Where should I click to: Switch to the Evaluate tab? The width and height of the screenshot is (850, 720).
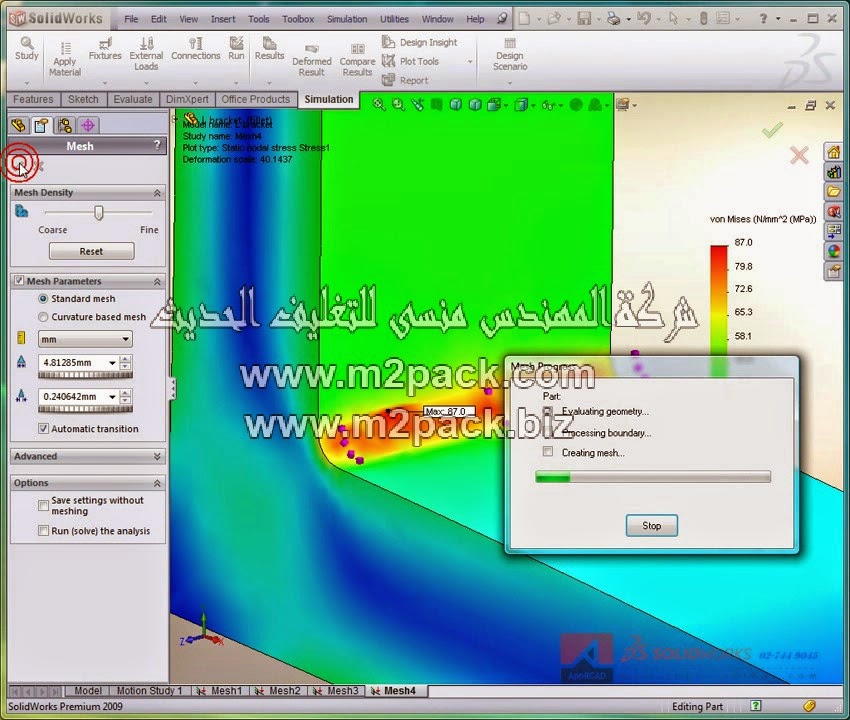tap(133, 99)
